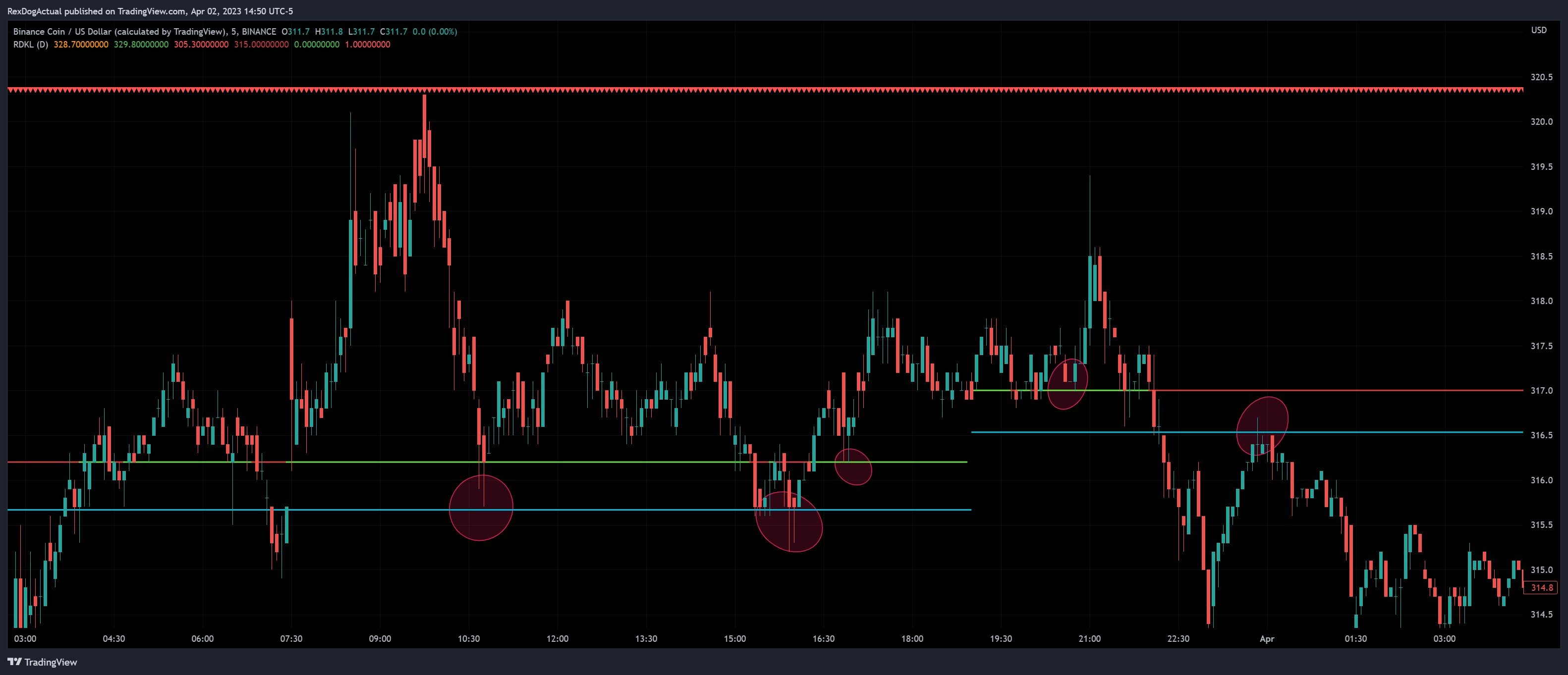Click the 317.0 price axis label

pyautogui.click(x=1541, y=390)
